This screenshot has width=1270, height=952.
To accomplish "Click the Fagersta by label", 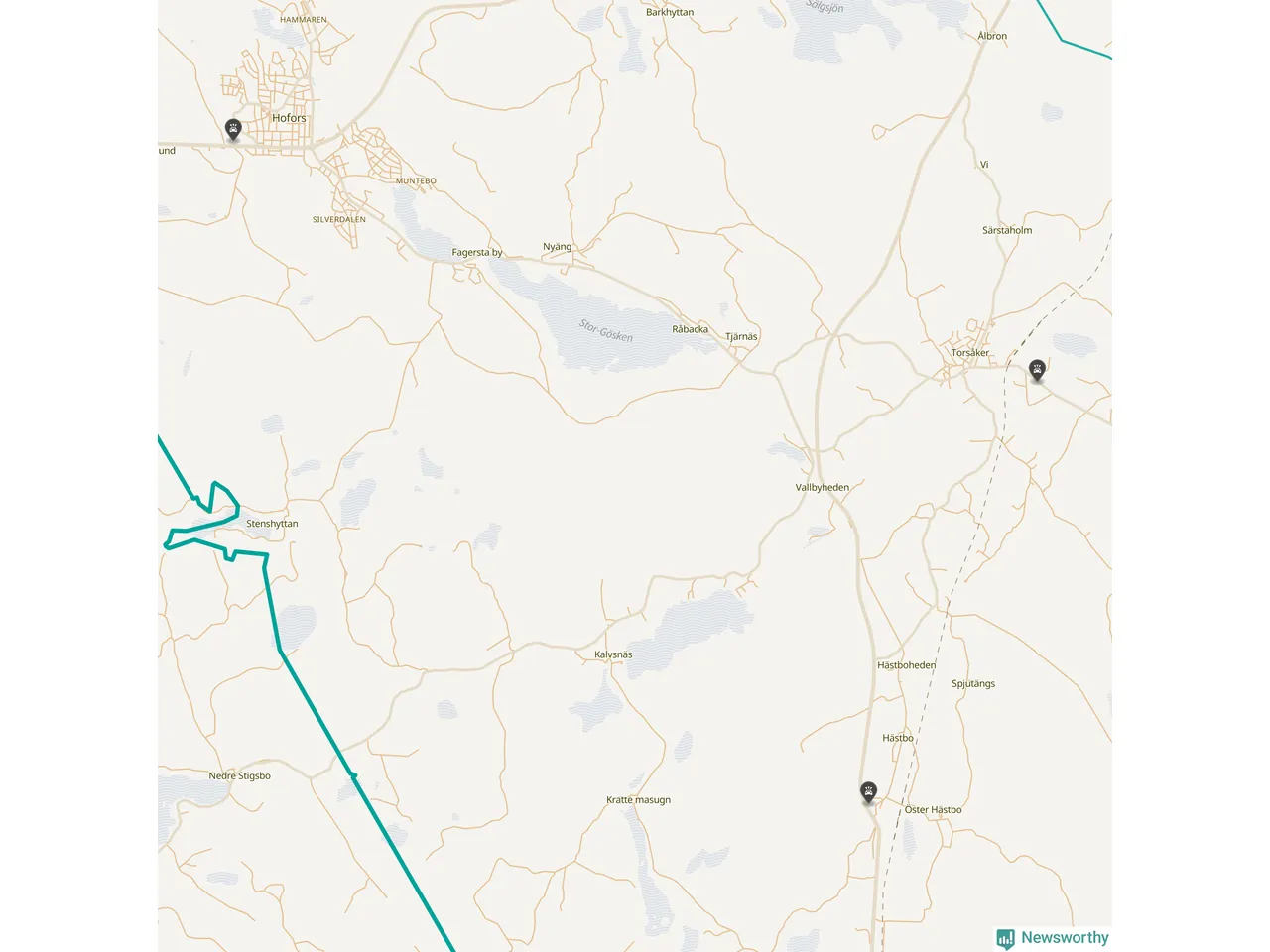I will click(477, 253).
